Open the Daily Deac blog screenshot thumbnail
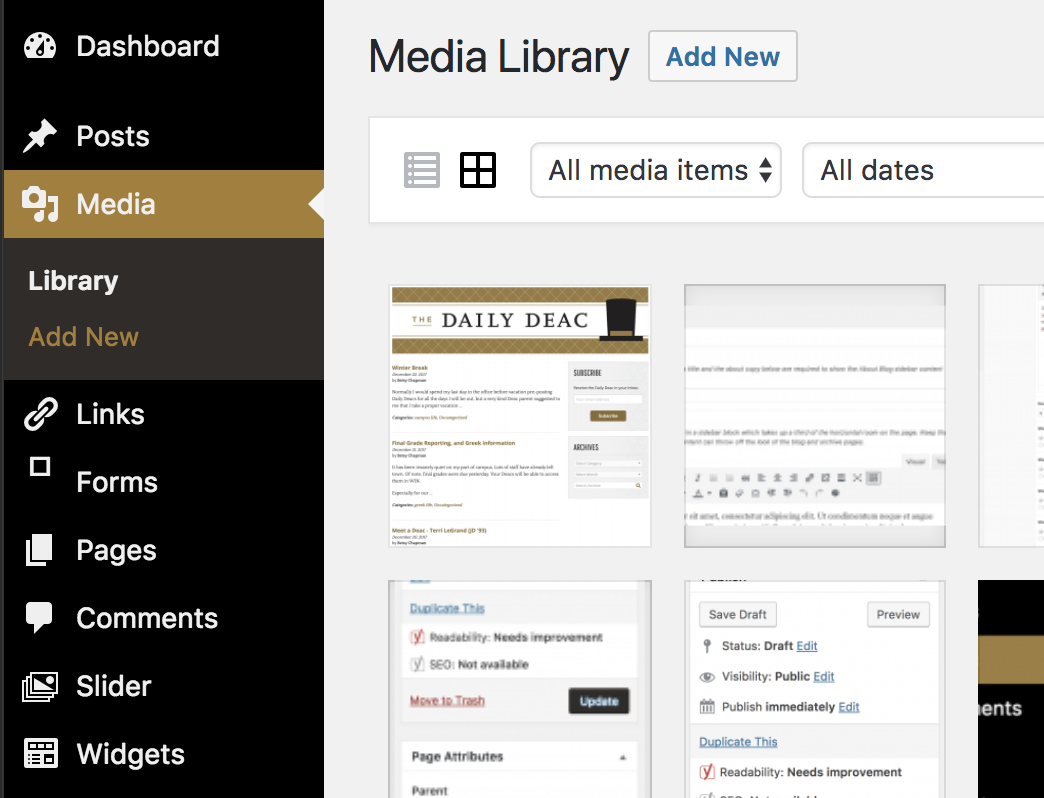Viewport: 1044px width, 798px height. [x=520, y=417]
